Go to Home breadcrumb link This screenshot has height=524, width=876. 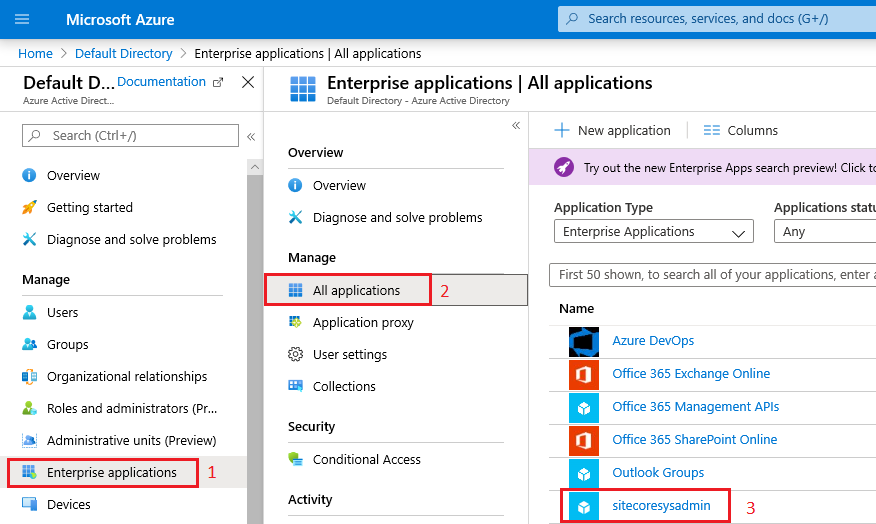35,54
